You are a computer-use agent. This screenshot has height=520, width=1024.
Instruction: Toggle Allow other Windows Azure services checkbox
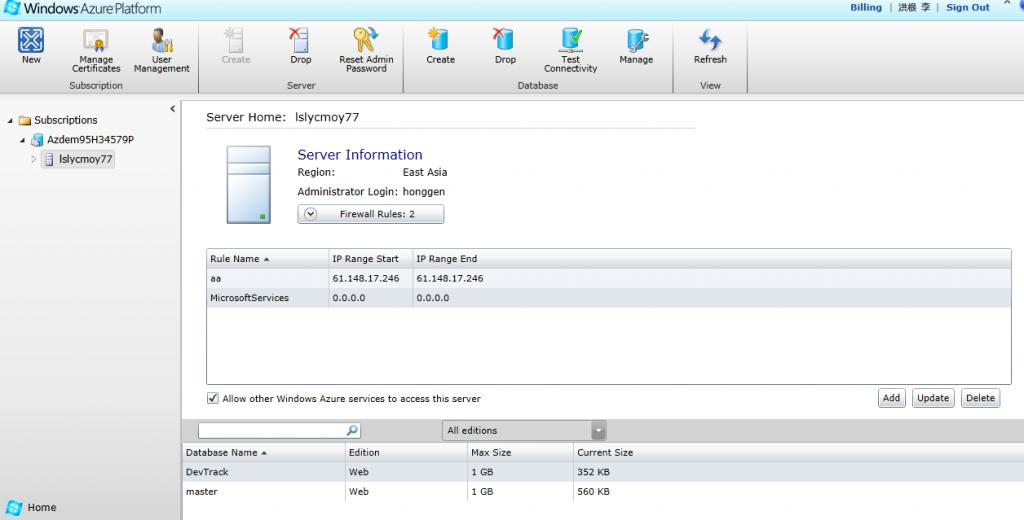[213, 398]
